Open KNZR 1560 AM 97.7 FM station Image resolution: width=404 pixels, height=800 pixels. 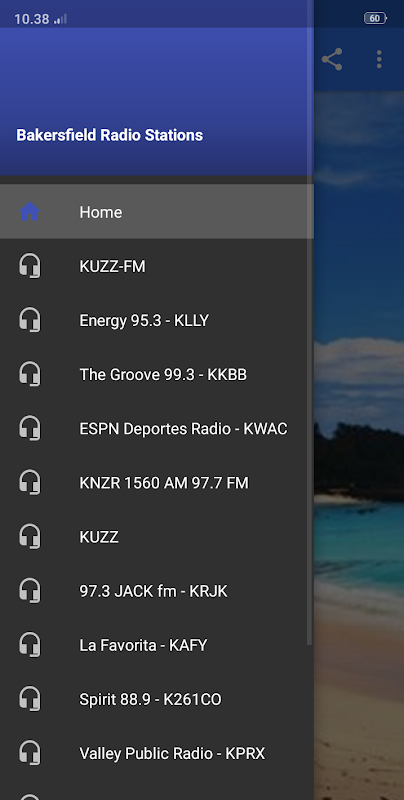point(157,482)
